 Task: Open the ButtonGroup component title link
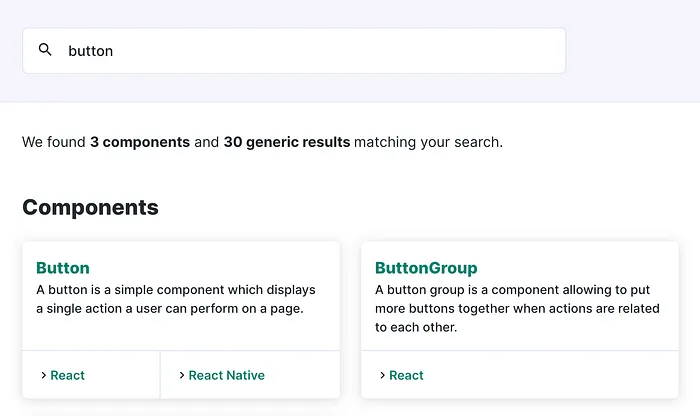pyautogui.click(x=426, y=268)
